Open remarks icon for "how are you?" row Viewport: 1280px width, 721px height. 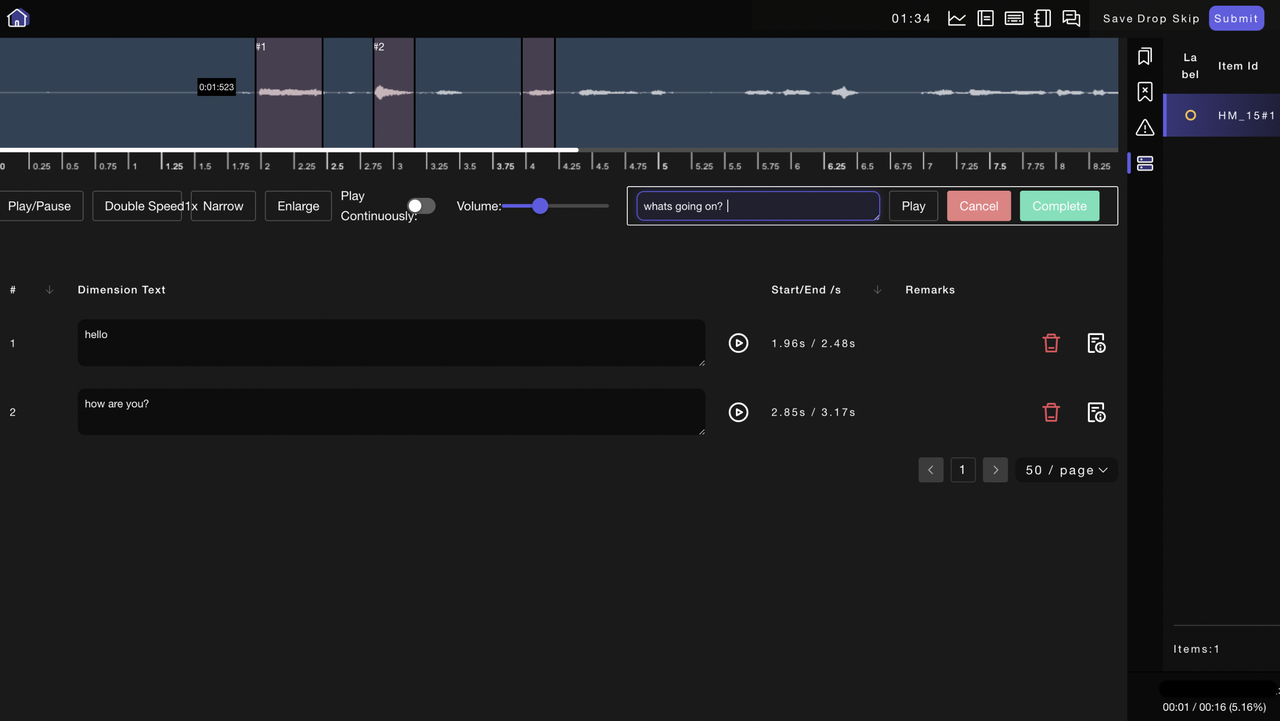tap(1096, 412)
